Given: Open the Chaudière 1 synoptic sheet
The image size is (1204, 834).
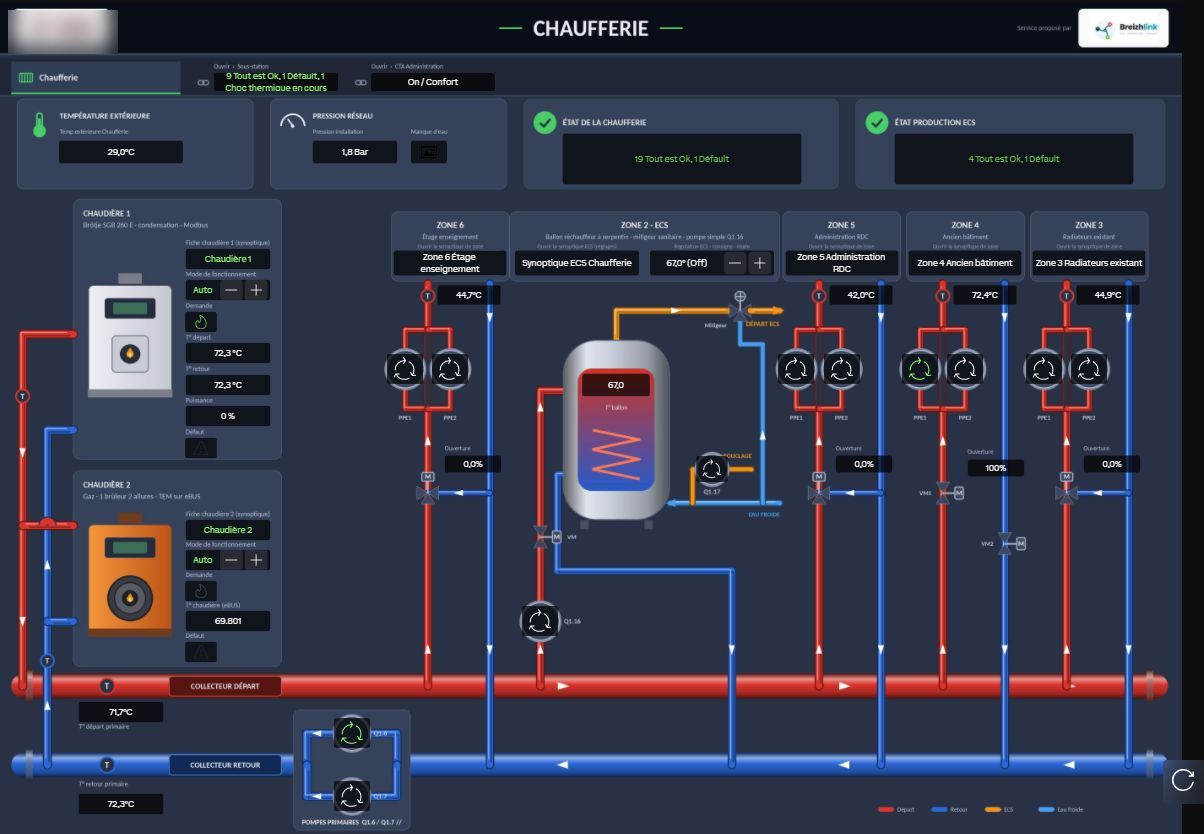Looking at the screenshot, I should [x=228, y=259].
